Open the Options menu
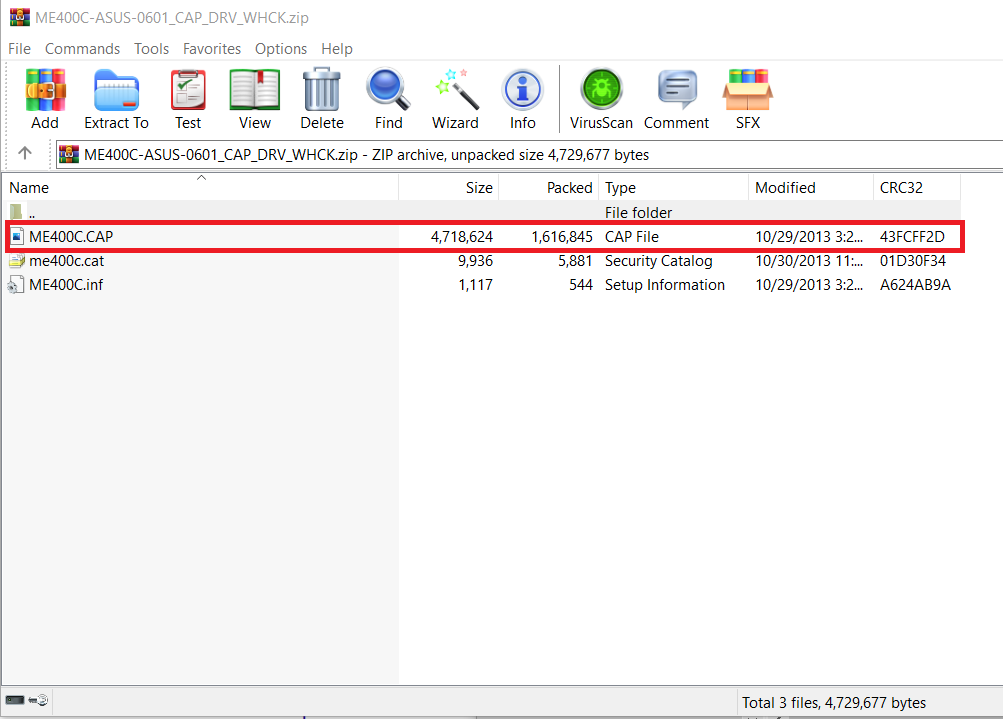Screen dimensions: 1003x719 pos(281,49)
